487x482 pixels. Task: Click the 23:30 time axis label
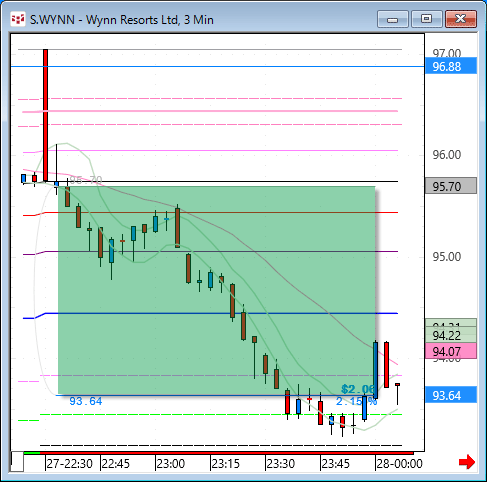pyautogui.click(x=280, y=463)
